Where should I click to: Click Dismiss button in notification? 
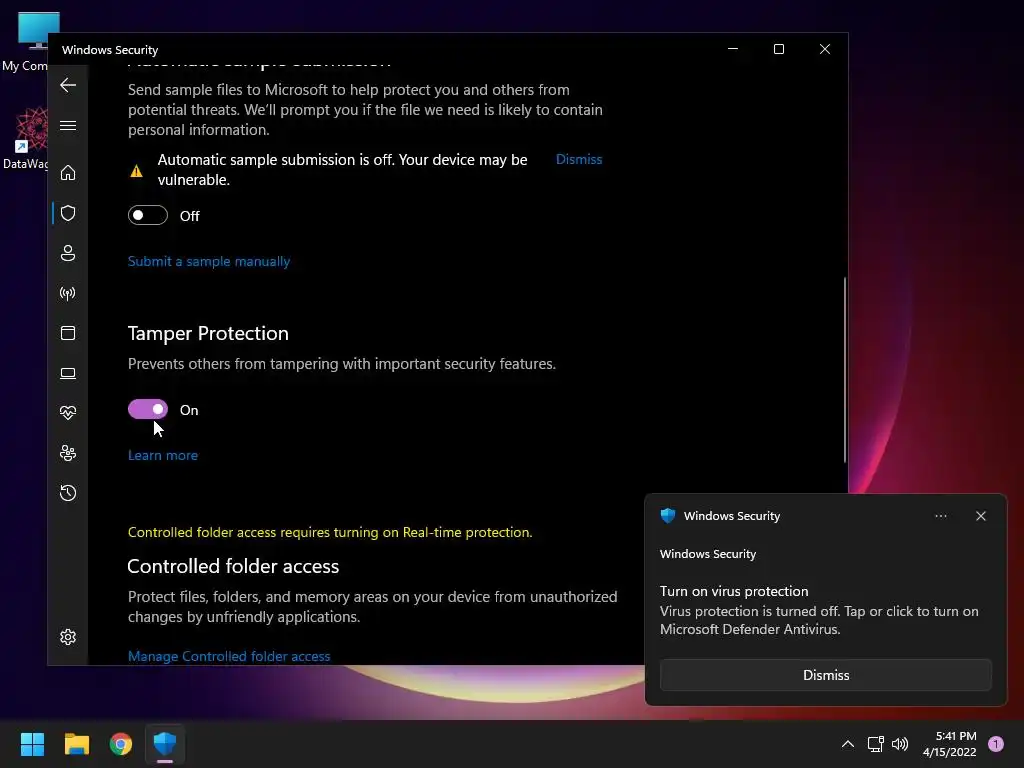(825, 675)
